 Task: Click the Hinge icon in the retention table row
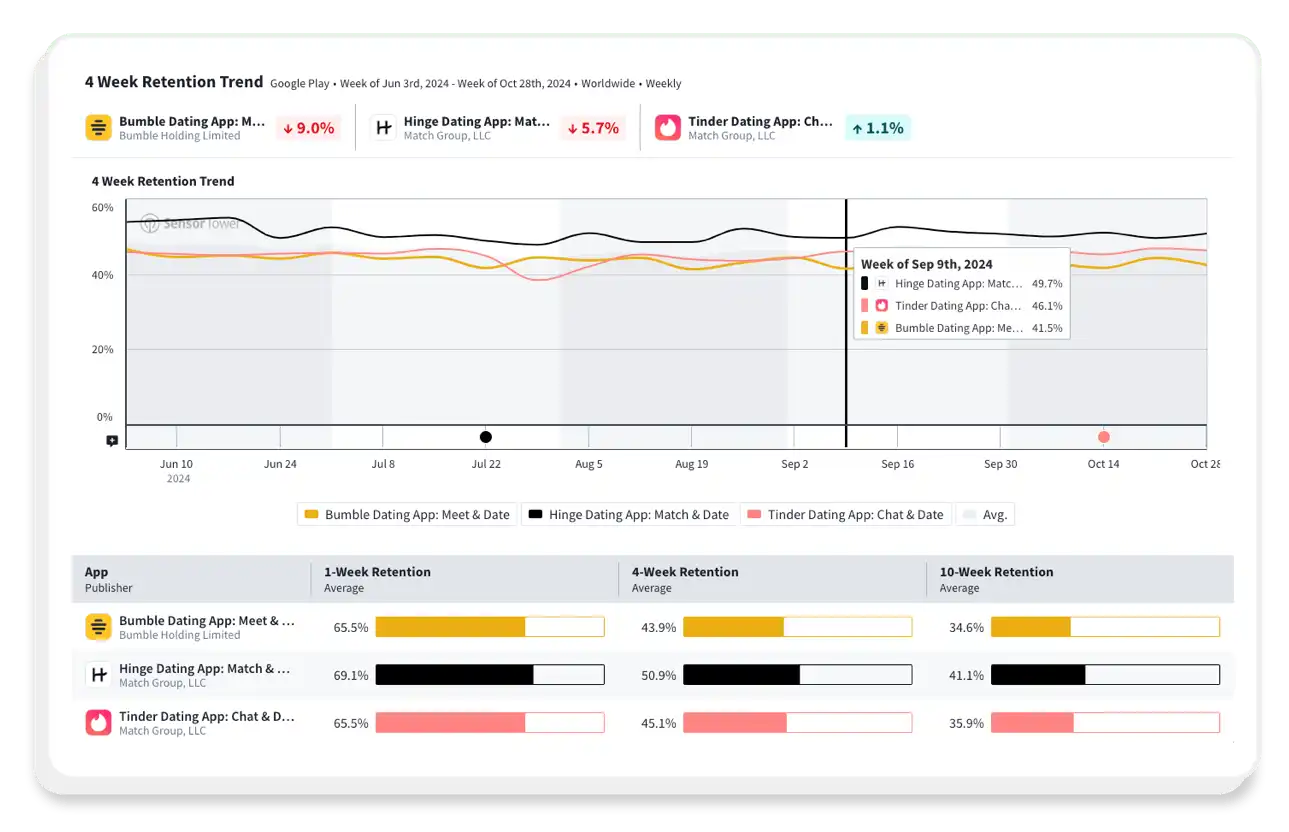click(98, 674)
